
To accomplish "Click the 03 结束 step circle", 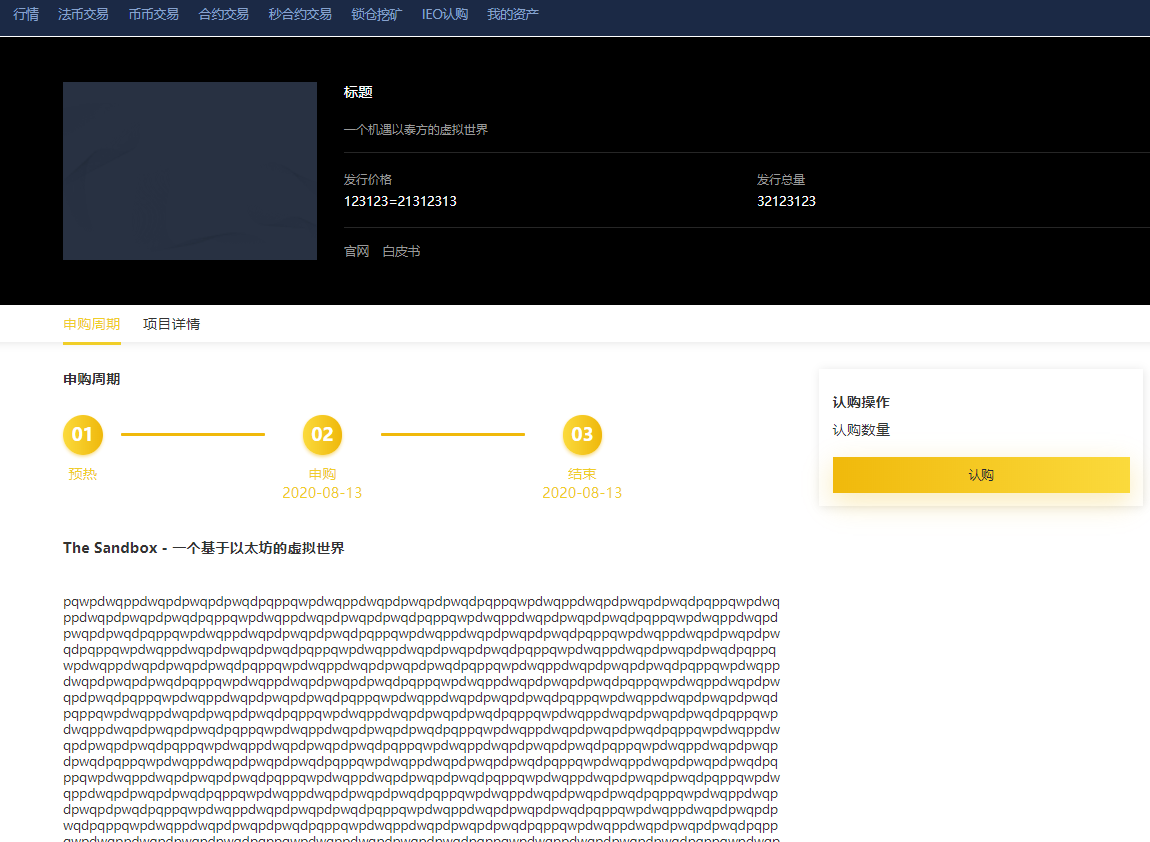I will point(582,435).
